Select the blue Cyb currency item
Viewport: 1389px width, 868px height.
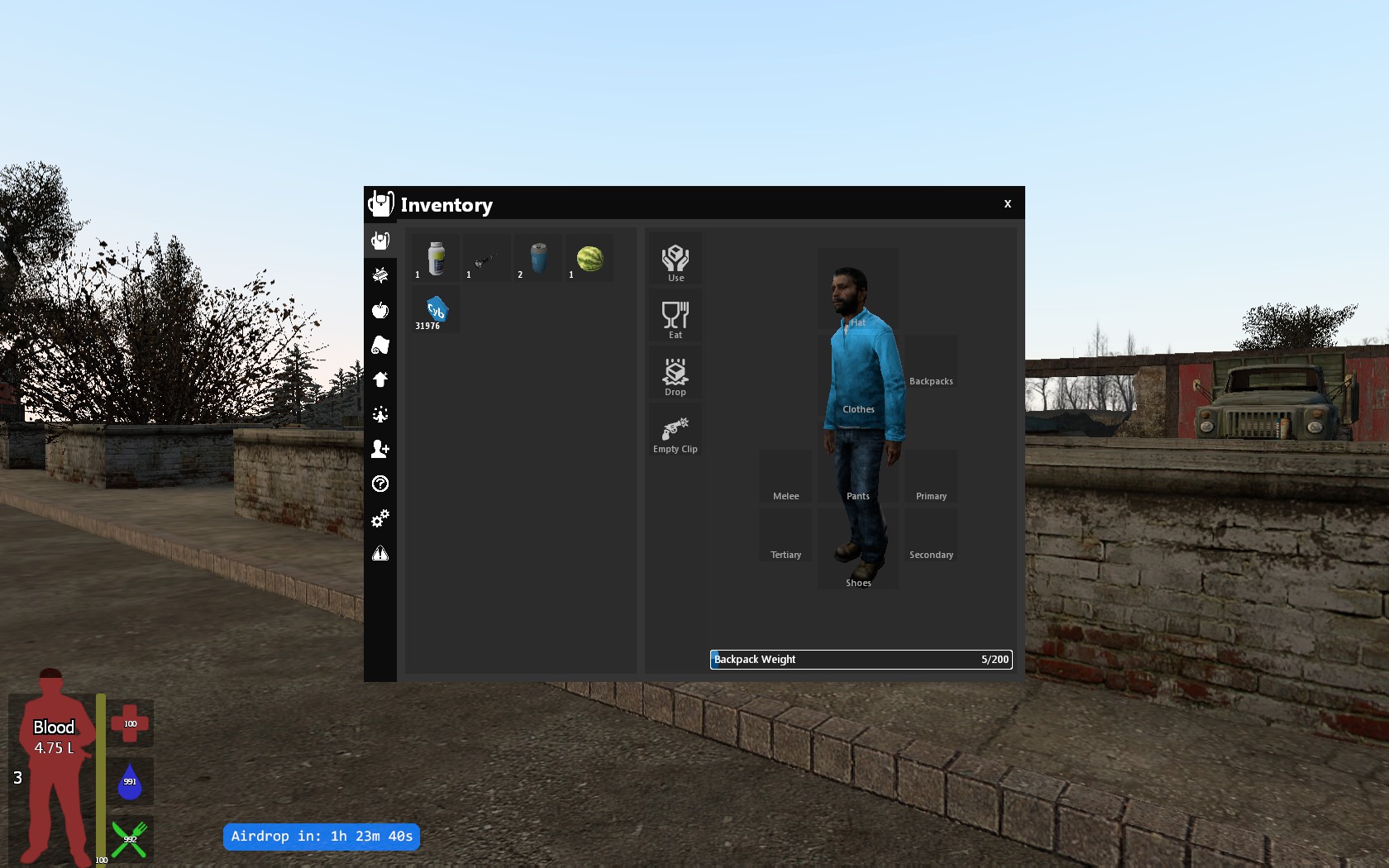pyautogui.click(x=435, y=309)
